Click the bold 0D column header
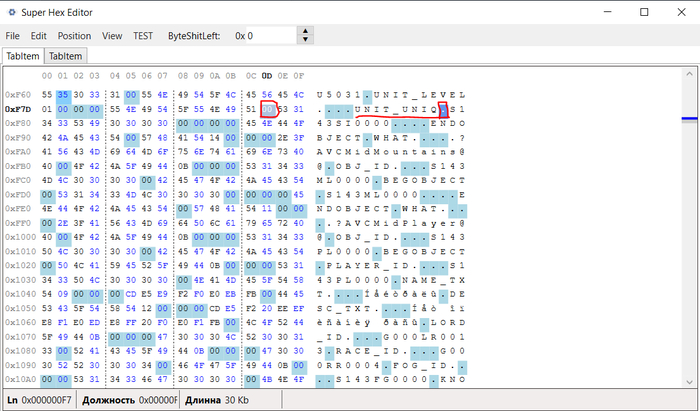Image resolution: width=700 pixels, height=411 pixels. click(x=267, y=75)
